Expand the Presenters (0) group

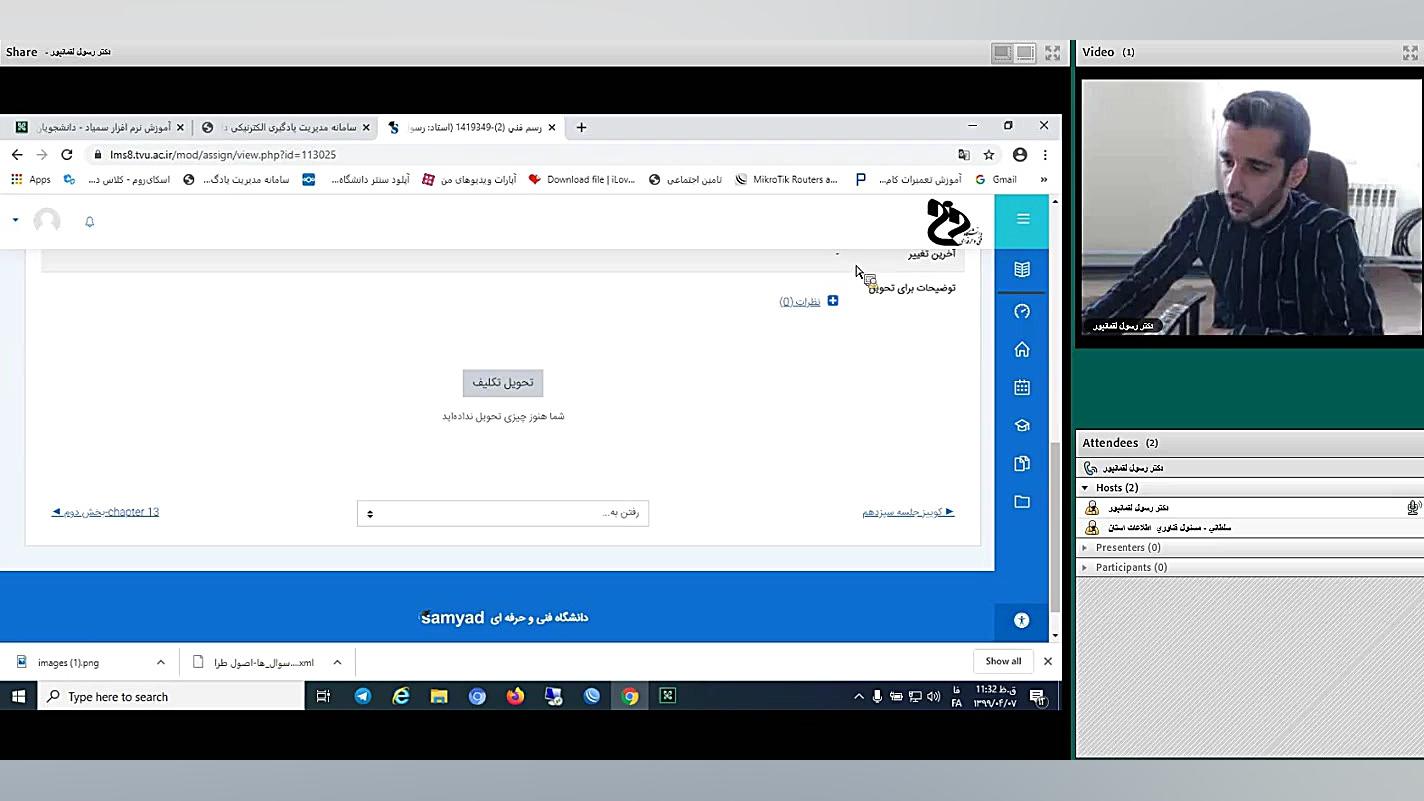(1085, 548)
